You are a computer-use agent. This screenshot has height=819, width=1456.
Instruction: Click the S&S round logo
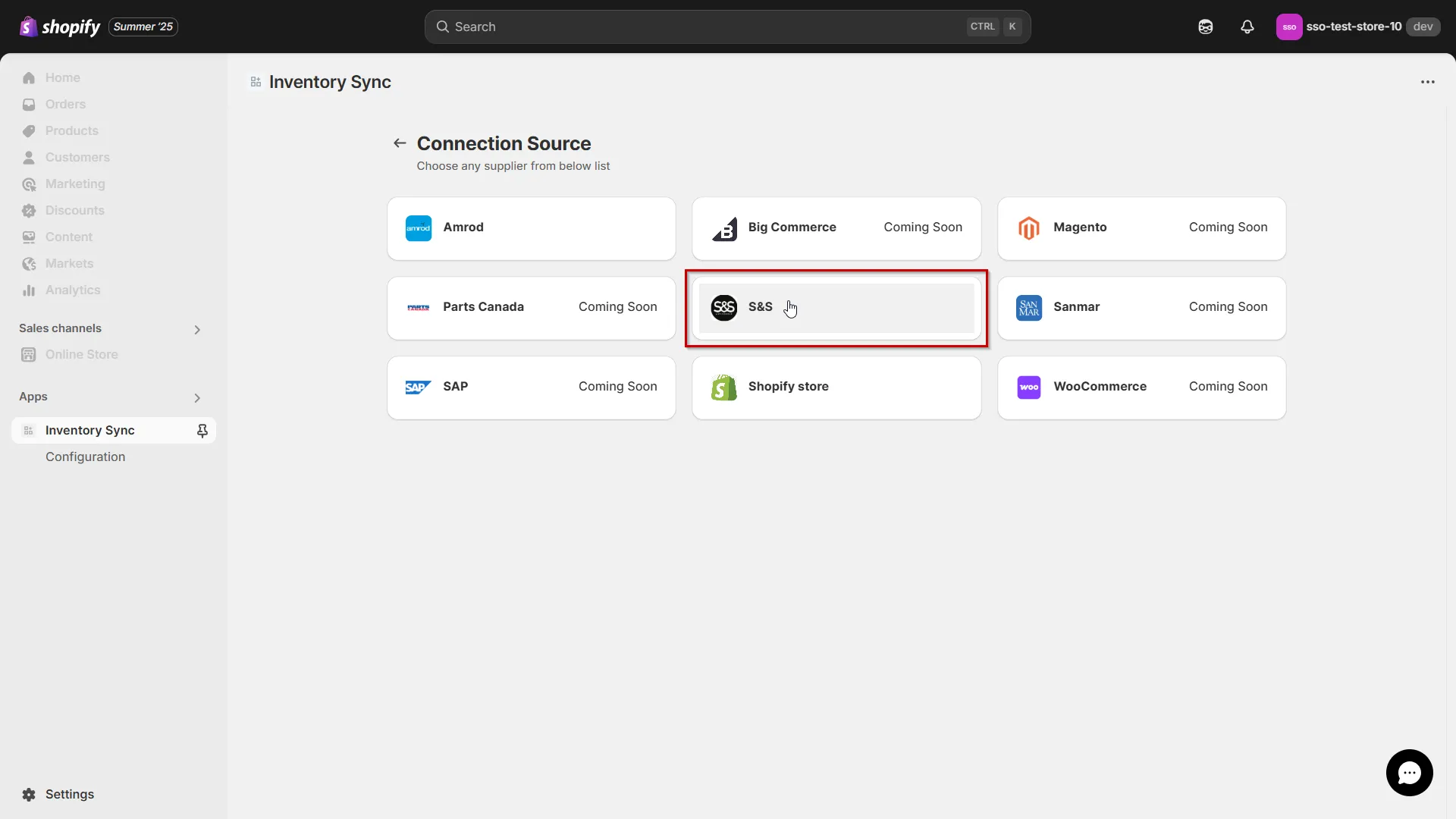tap(724, 307)
